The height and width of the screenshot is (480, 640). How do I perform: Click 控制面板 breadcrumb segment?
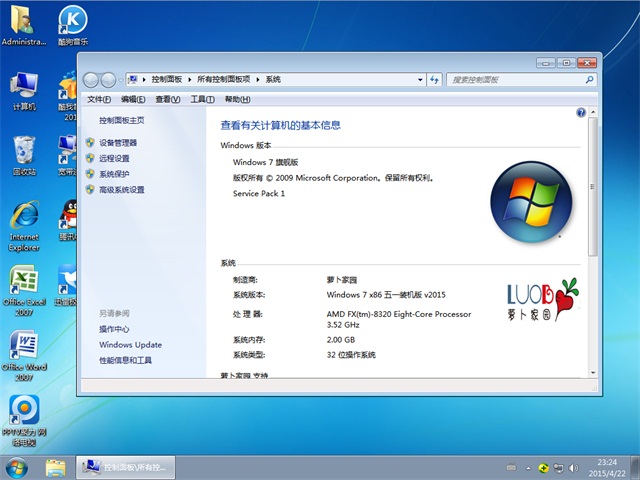coord(167,80)
